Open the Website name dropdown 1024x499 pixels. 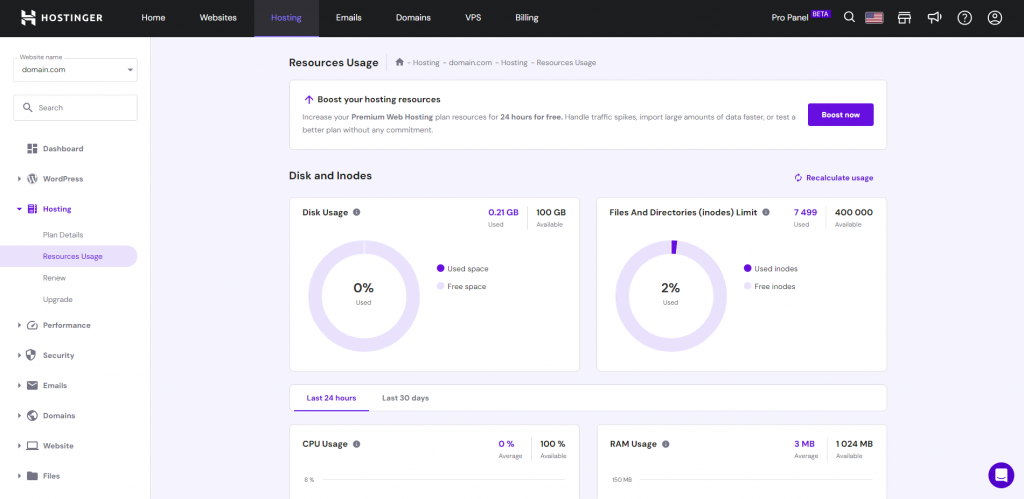(x=75, y=69)
